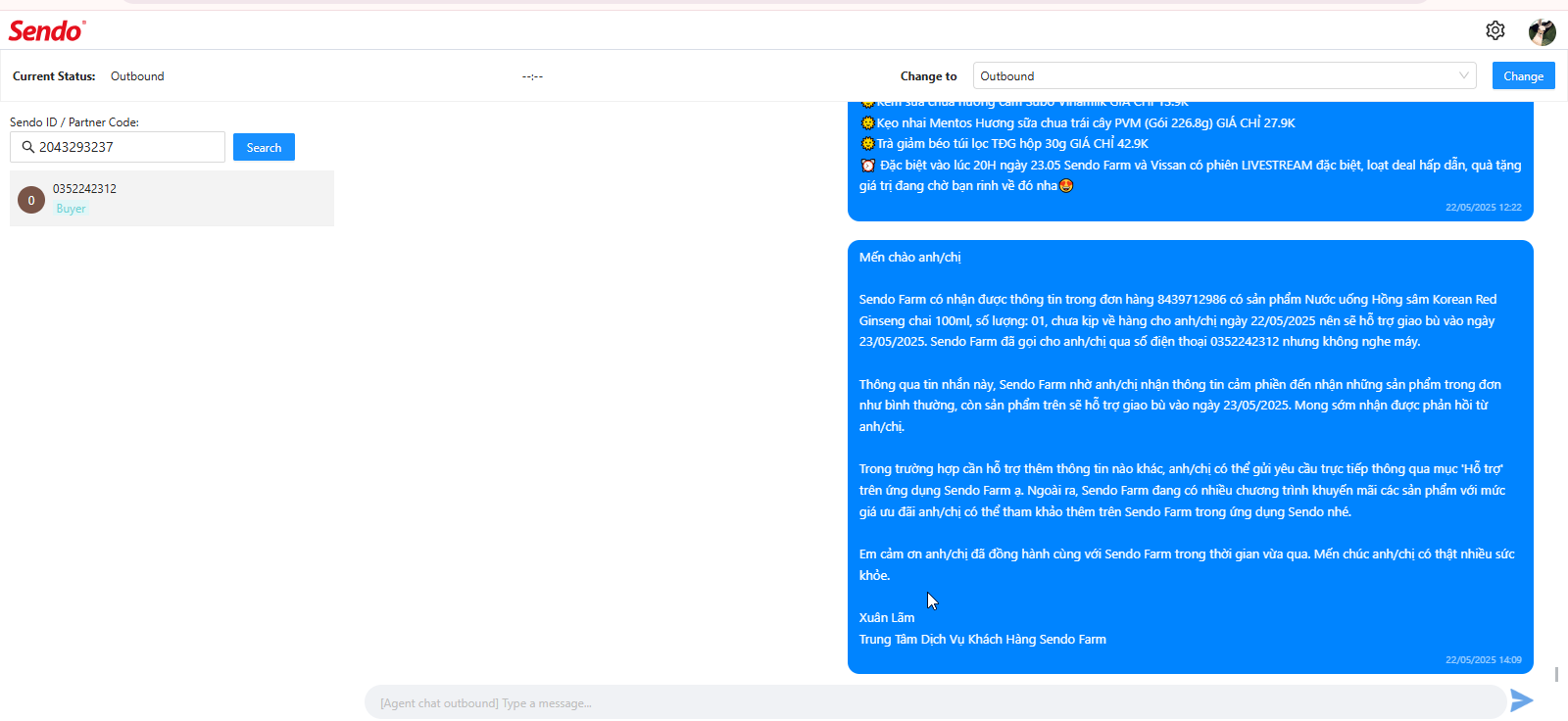Viewport: 1568px width, 721px height.
Task: Click the Change button
Action: click(1523, 75)
